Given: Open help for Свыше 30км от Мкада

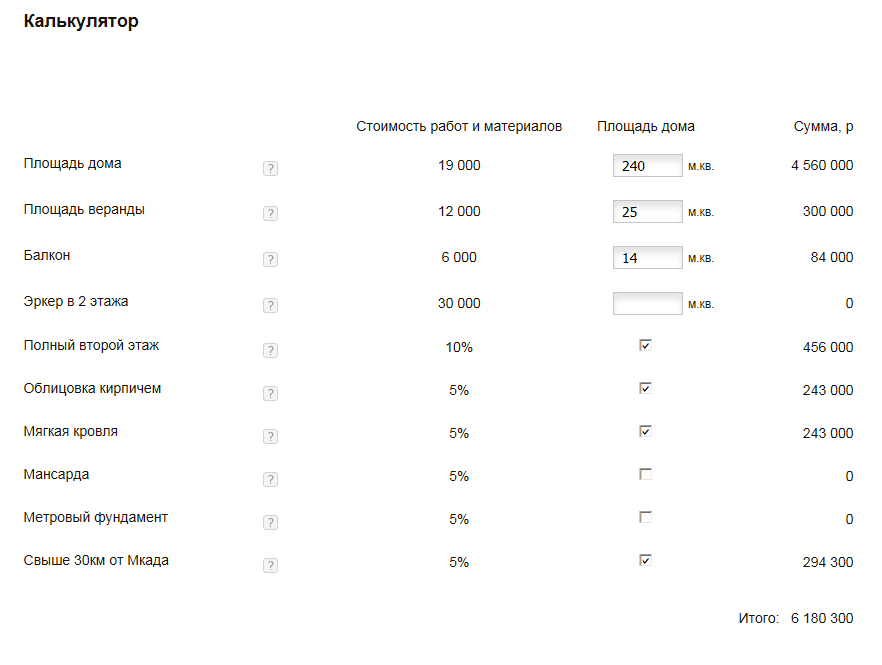Looking at the screenshot, I should [x=270, y=565].
